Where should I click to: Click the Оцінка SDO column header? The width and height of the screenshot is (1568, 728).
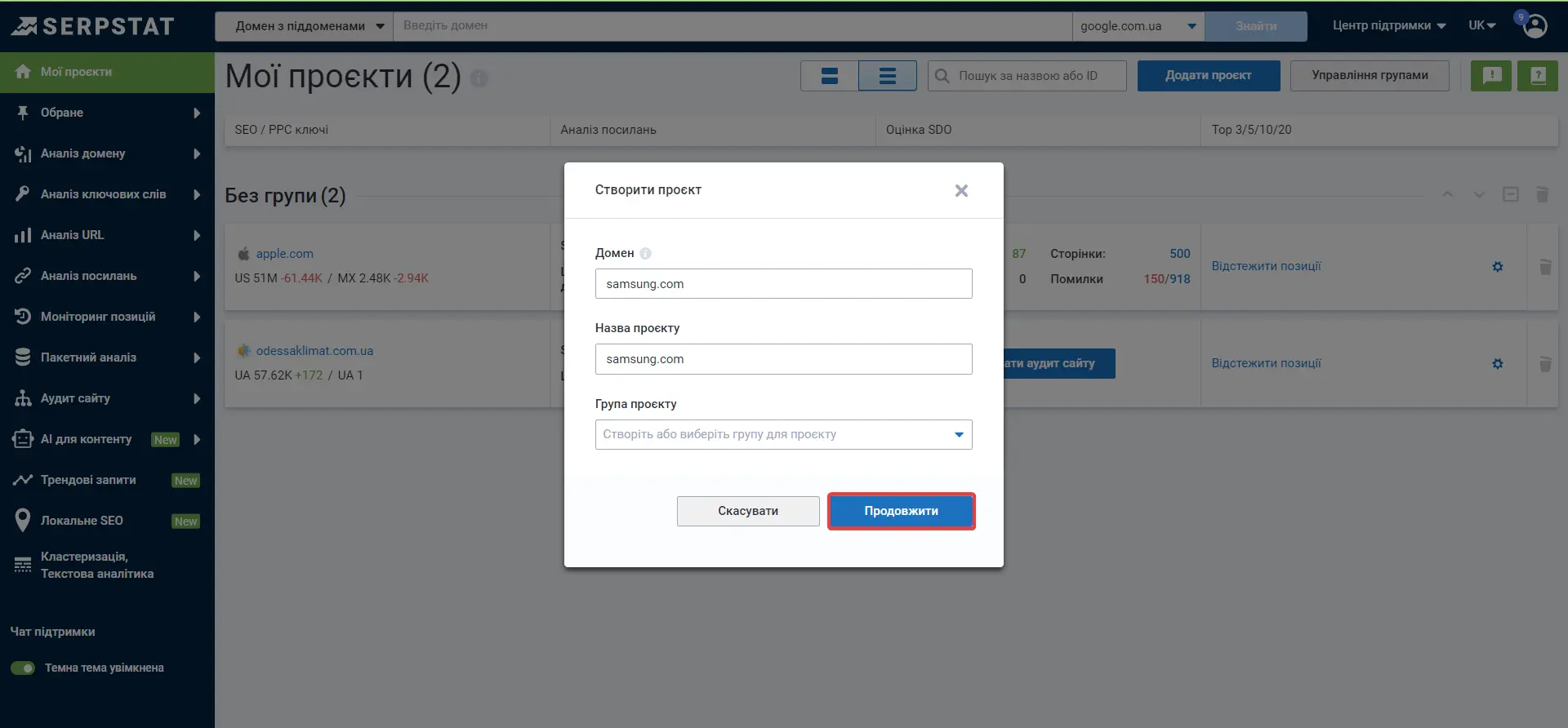pos(1038,131)
